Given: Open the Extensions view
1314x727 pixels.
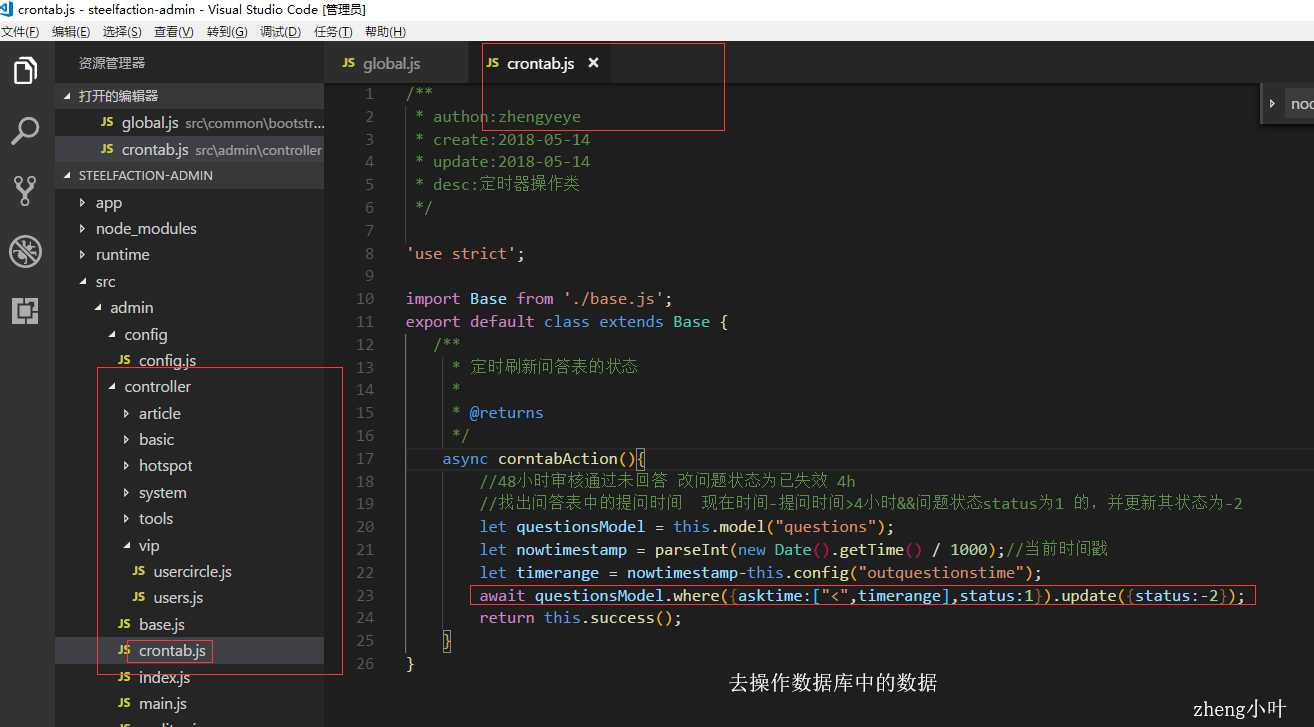Looking at the screenshot, I should tap(25, 311).
